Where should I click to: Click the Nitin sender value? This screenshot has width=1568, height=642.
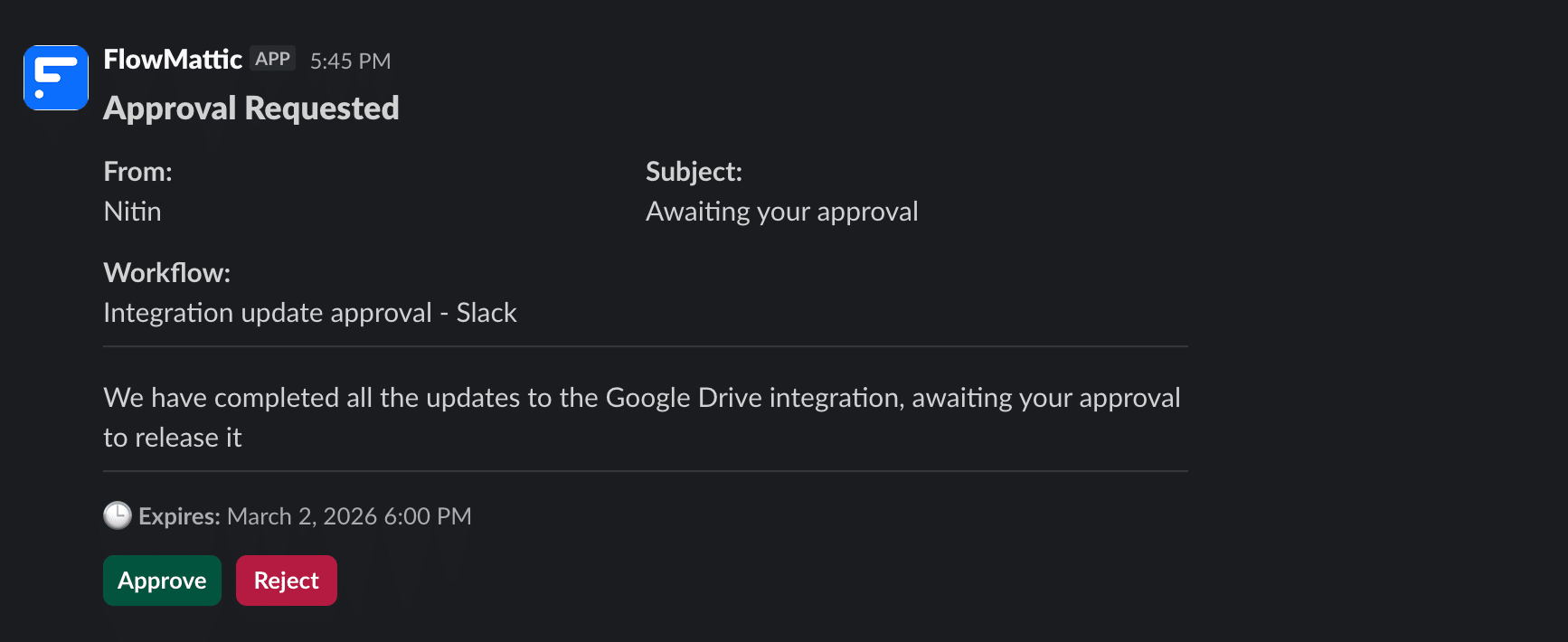(132, 211)
